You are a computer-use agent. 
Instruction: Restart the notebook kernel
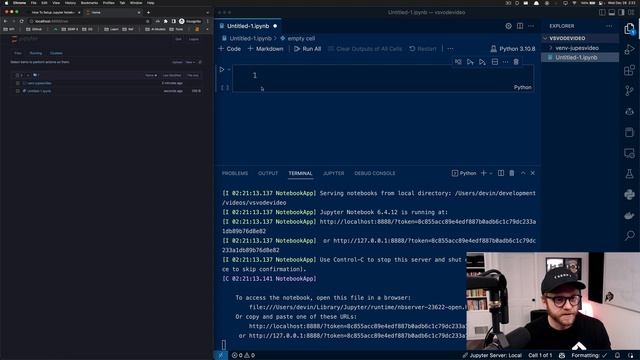click(x=423, y=49)
